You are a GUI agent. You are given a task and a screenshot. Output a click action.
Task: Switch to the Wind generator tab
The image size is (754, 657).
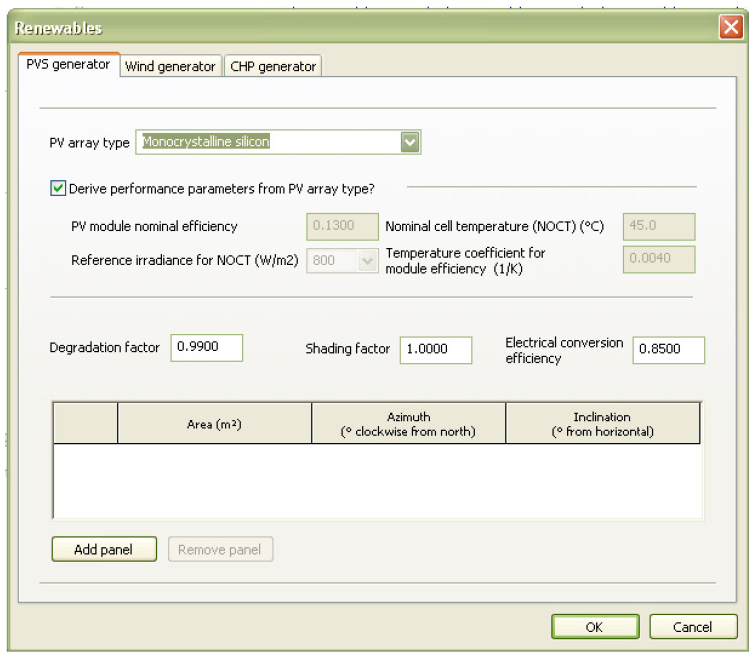pos(170,66)
